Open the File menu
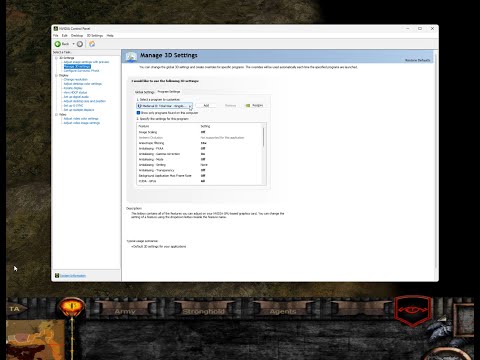The height and width of the screenshot is (360, 480). (x=56, y=36)
